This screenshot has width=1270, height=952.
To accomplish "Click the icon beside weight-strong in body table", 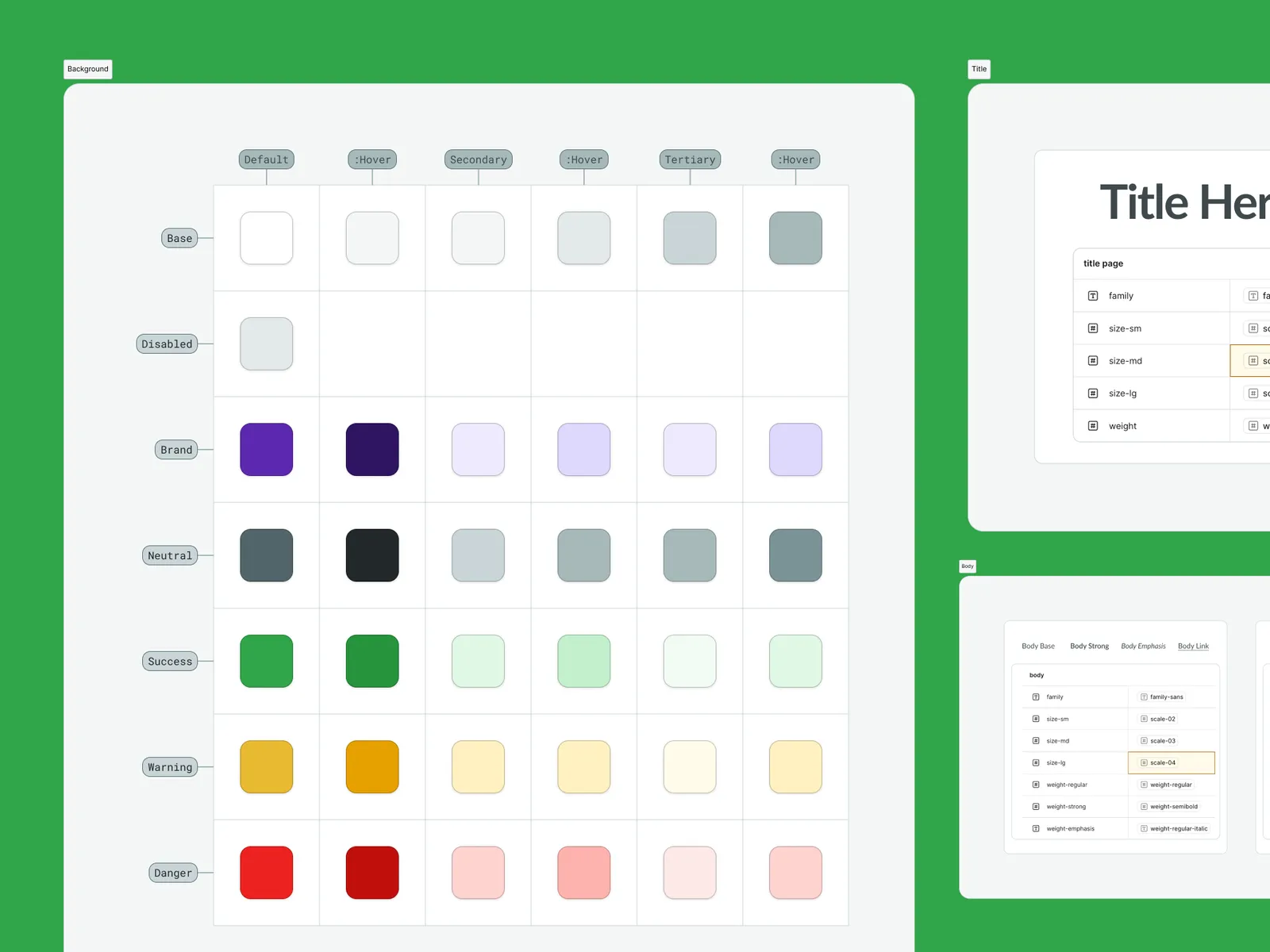I will 1036,807.
